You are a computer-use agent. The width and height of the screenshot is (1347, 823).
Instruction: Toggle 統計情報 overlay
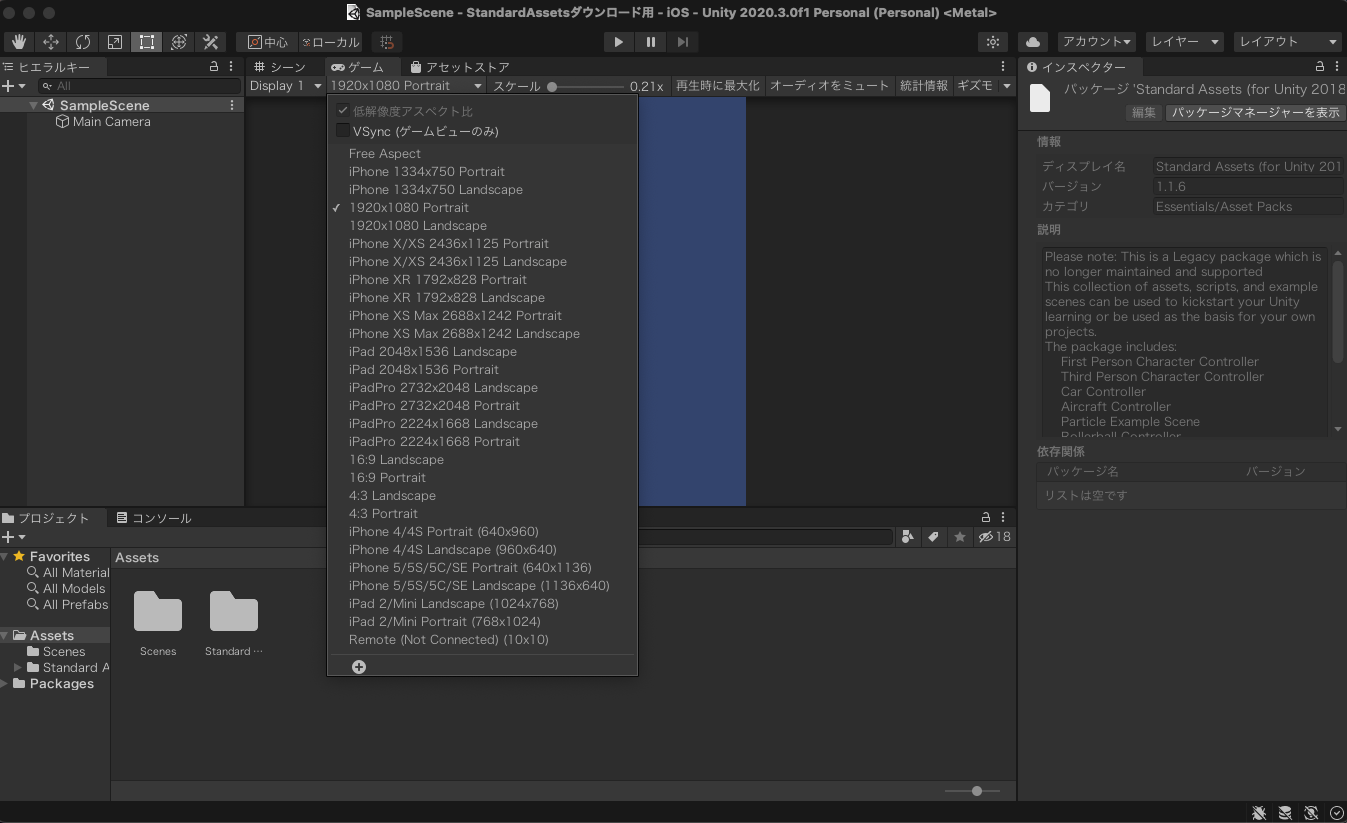point(923,86)
